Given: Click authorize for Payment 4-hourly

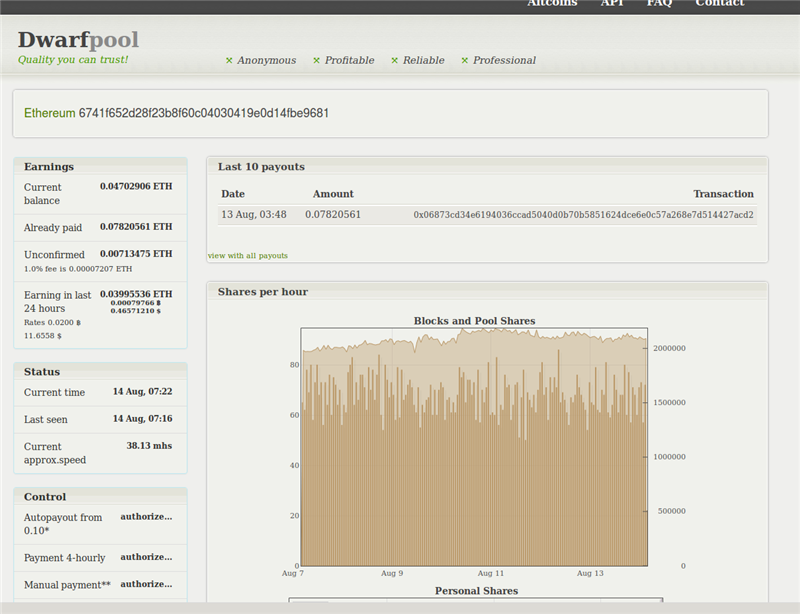Looking at the screenshot, I should pyautogui.click(x=146, y=557).
